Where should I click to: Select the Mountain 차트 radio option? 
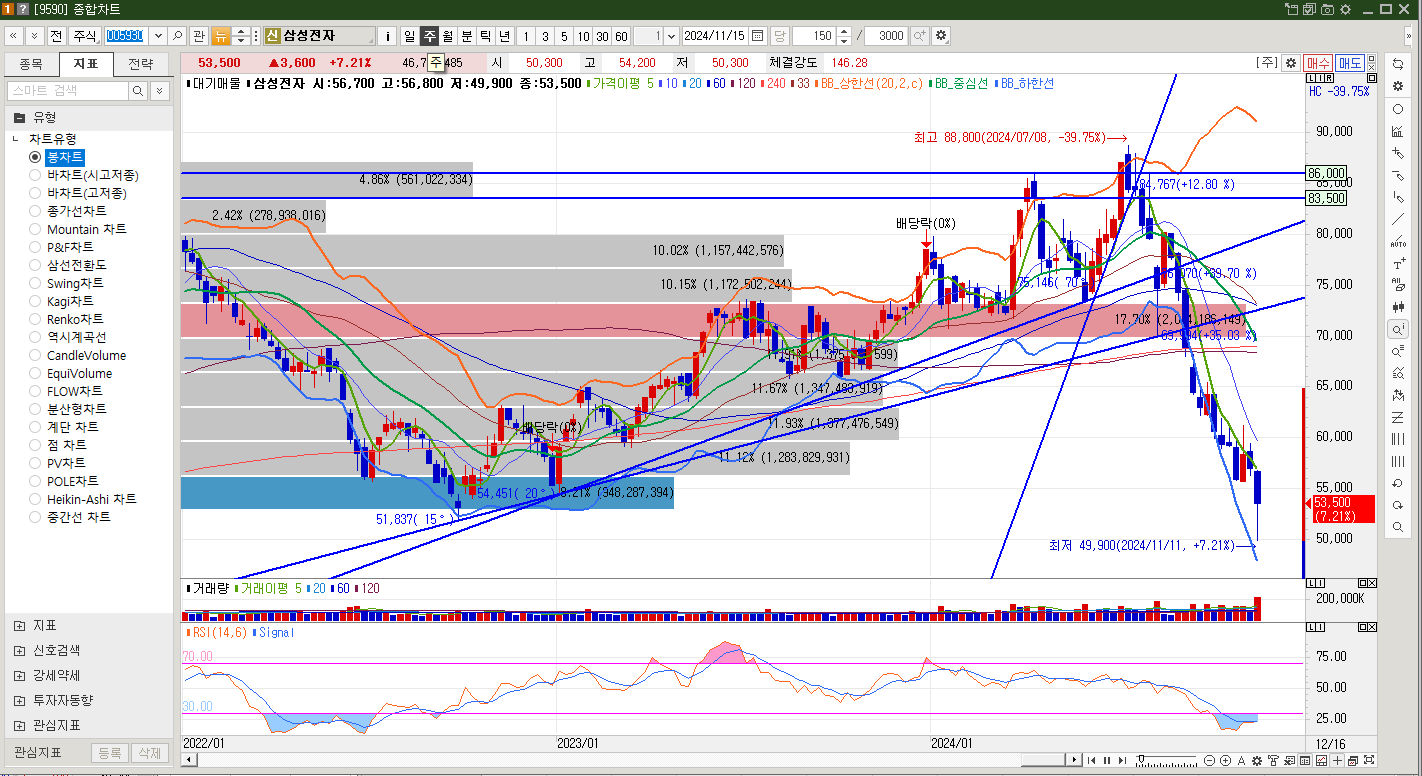point(35,229)
